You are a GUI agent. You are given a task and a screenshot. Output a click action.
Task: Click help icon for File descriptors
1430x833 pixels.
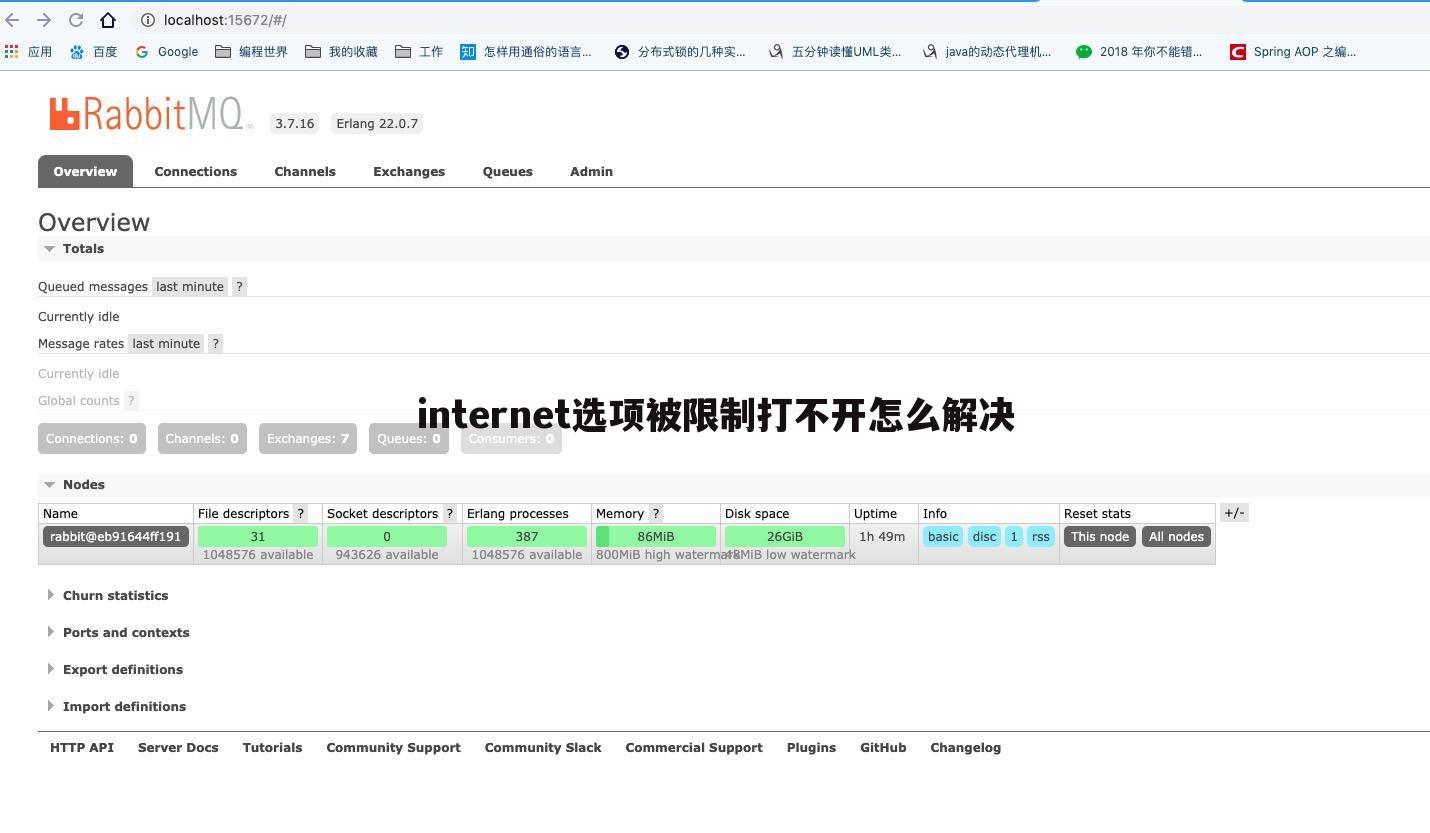point(300,514)
